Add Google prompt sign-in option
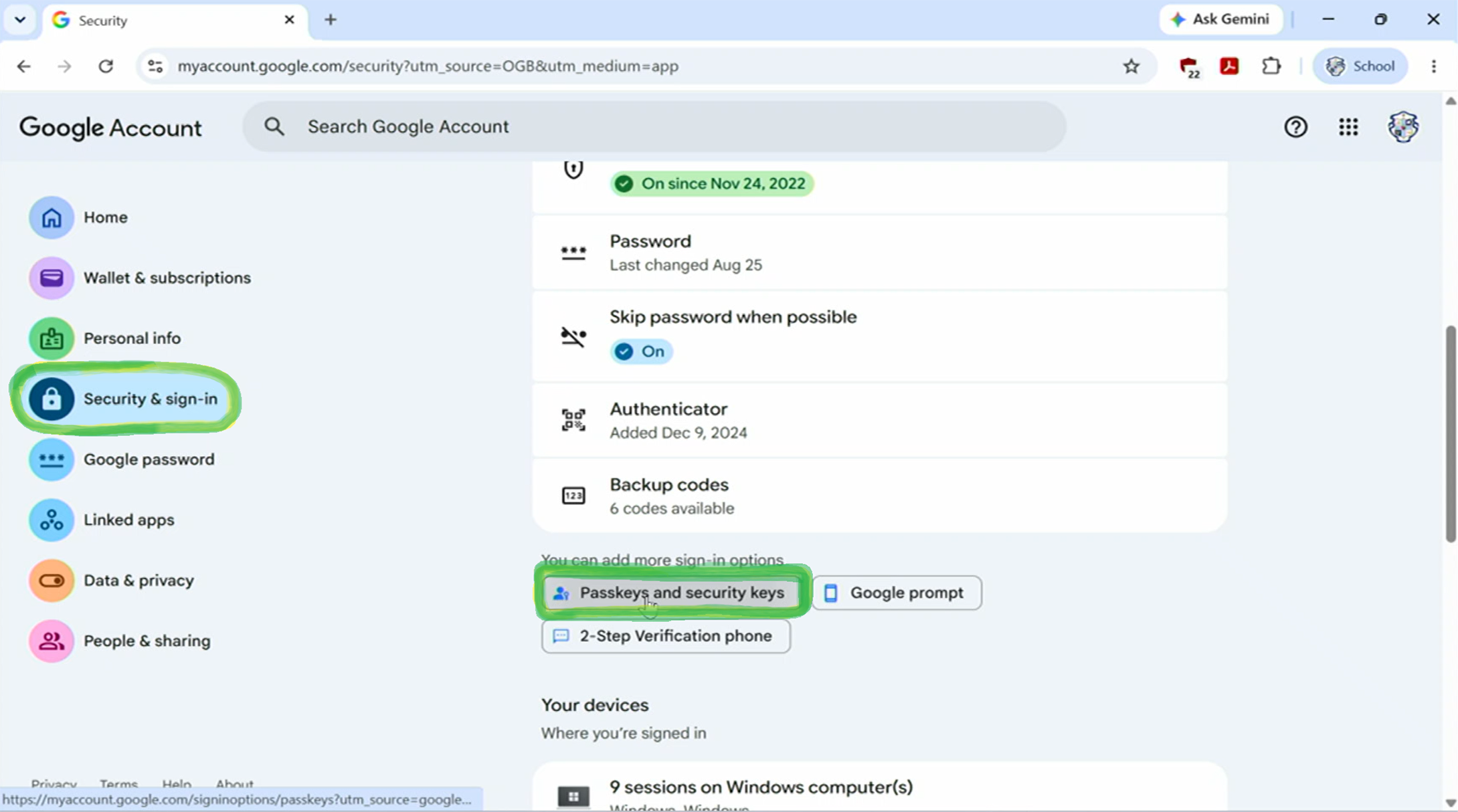 (x=897, y=593)
